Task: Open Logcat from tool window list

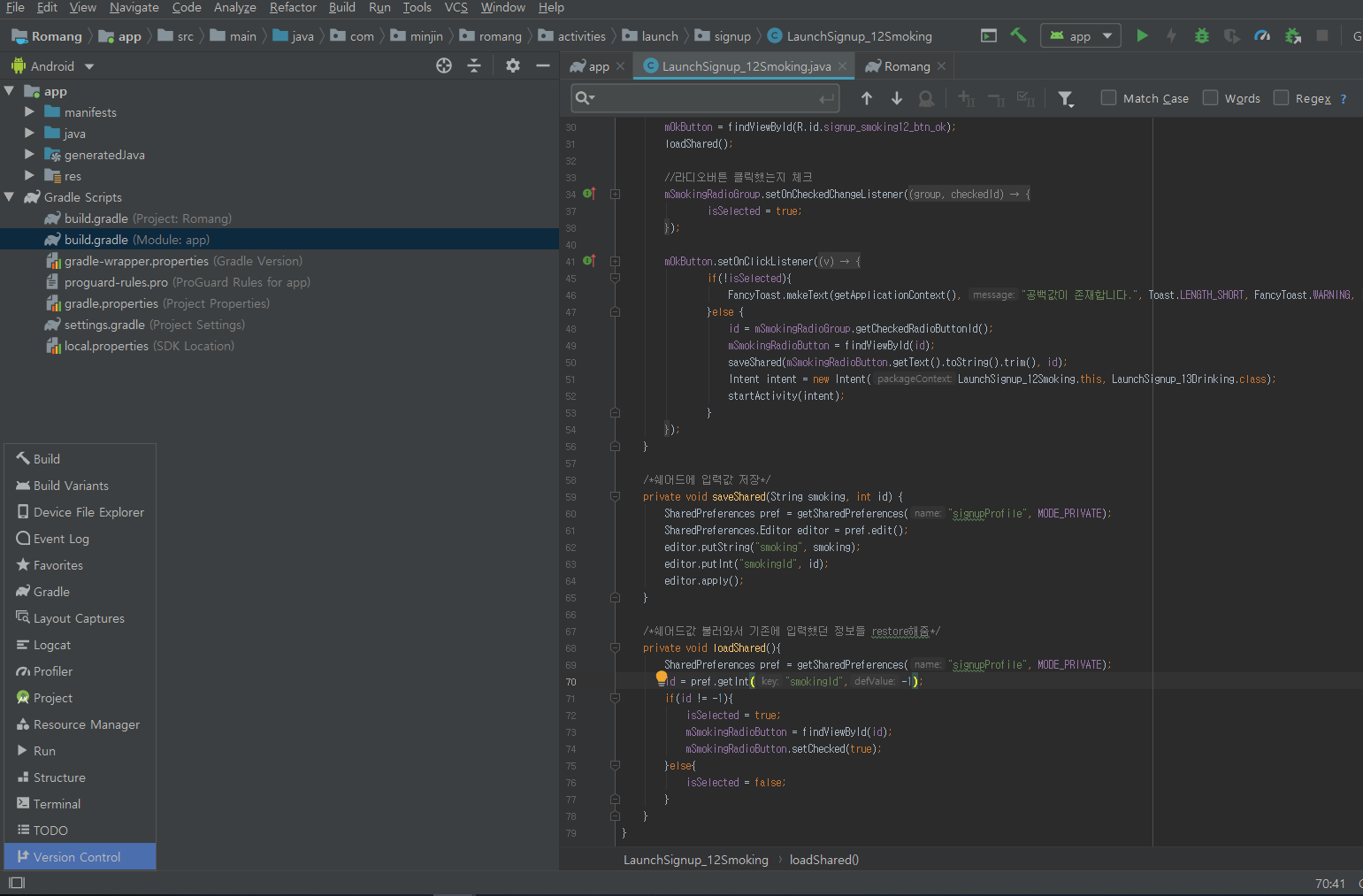Action: click(51, 645)
